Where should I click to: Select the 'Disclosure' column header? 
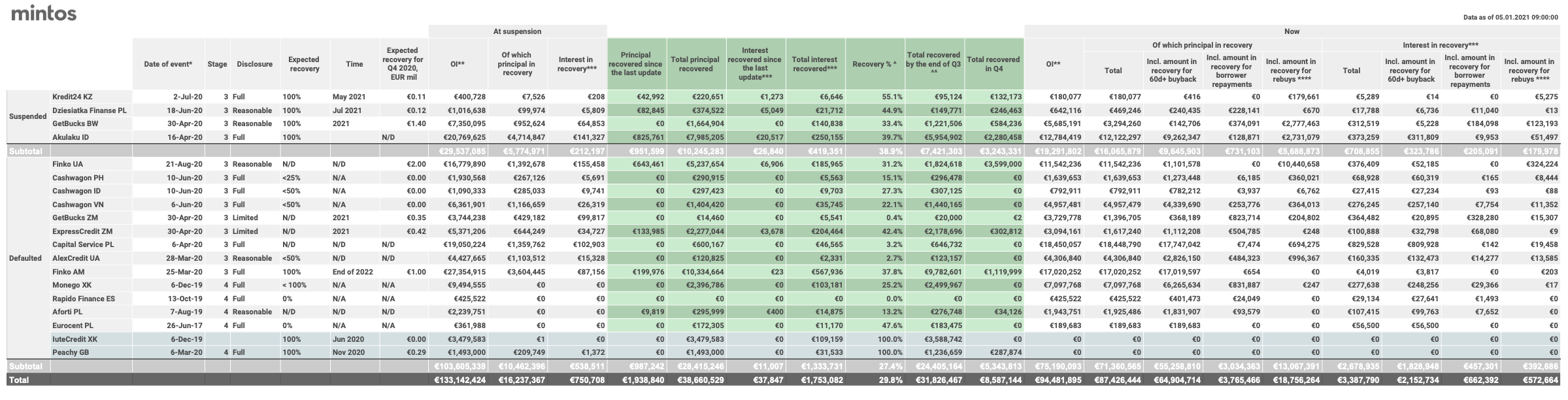255,64
